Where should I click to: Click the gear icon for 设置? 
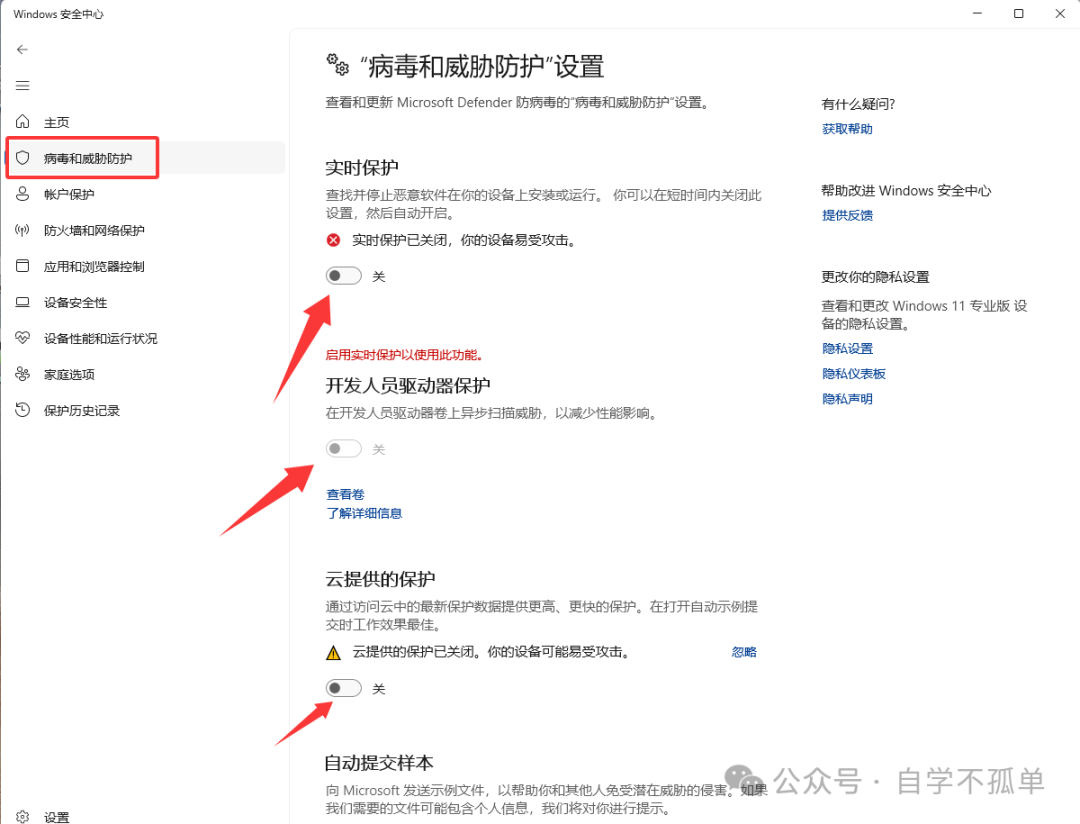pyautogui.click(x=23, y=816)
